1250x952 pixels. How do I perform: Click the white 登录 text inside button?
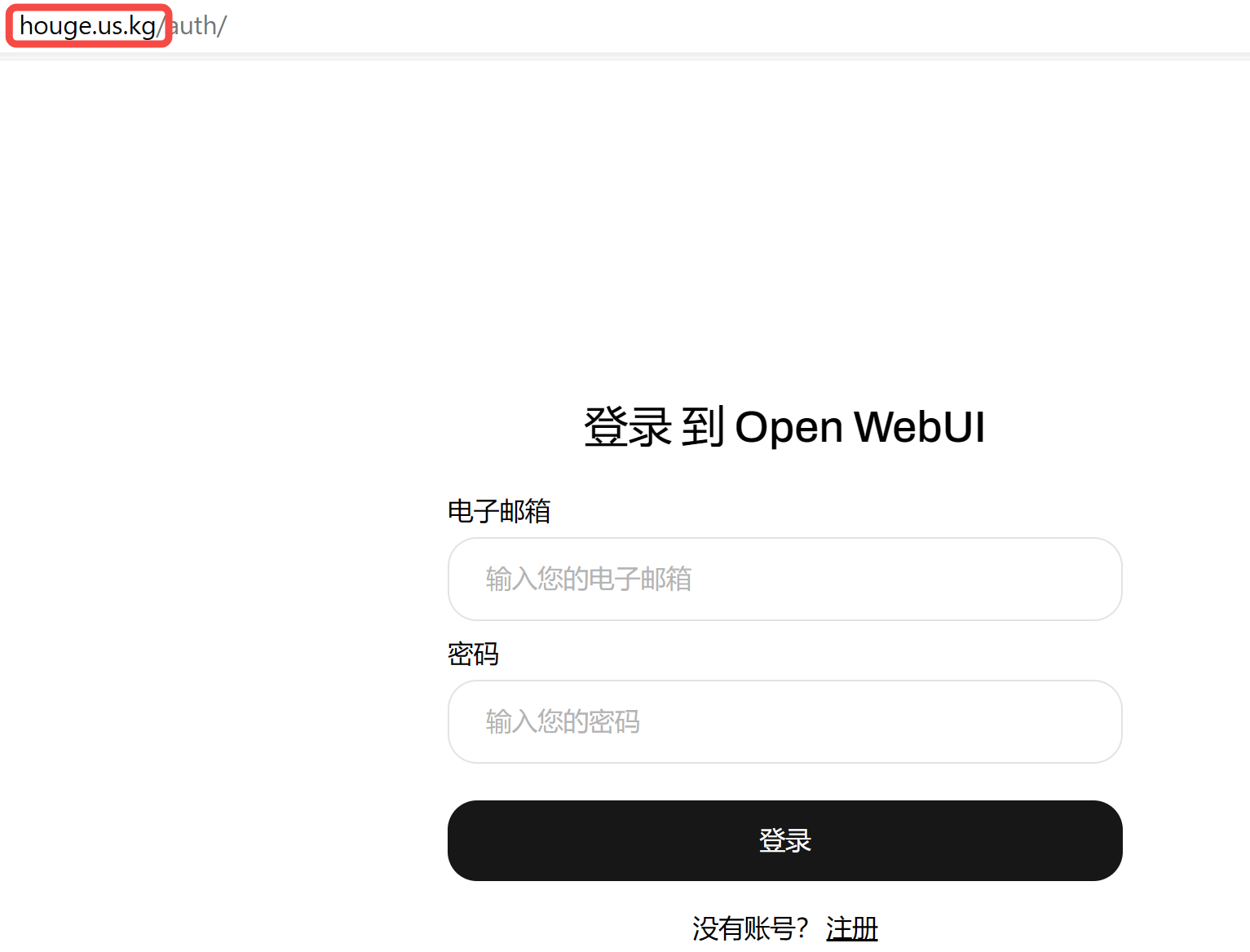784,840
